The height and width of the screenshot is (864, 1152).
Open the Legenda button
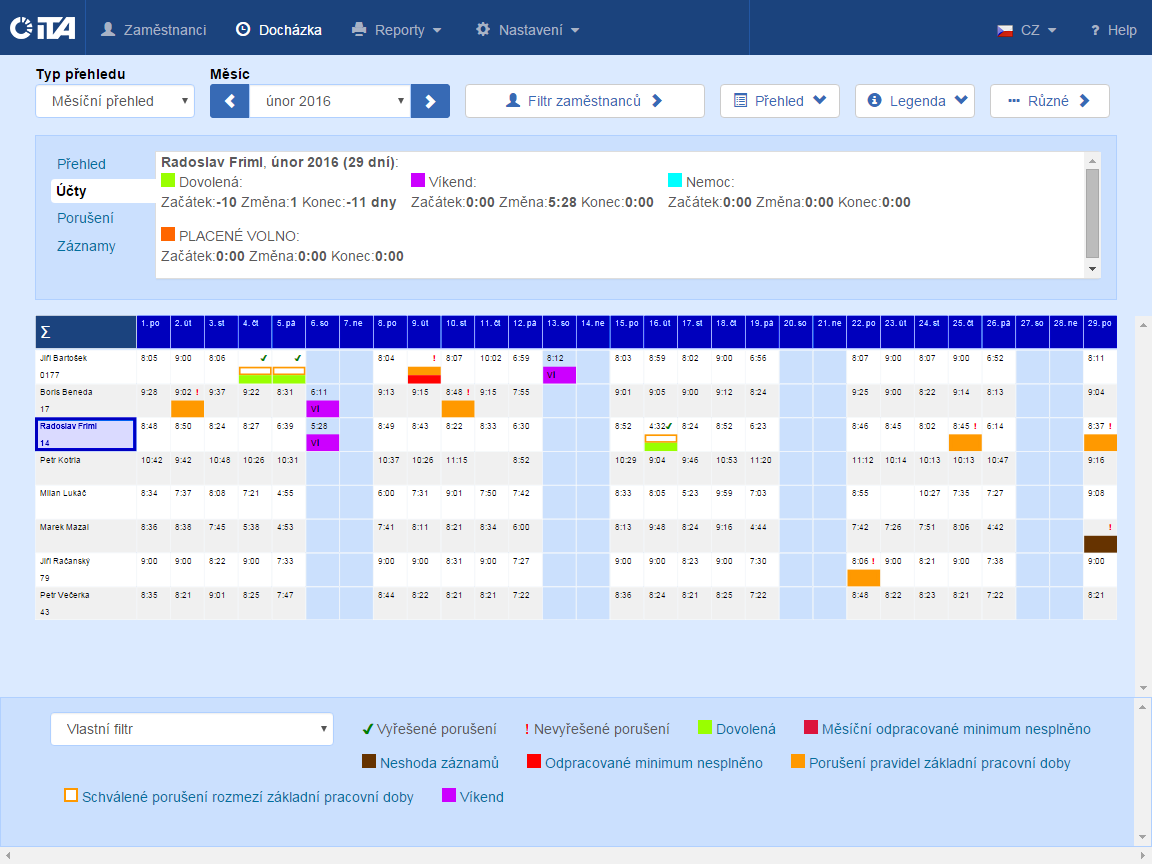(x=915, y=101)
